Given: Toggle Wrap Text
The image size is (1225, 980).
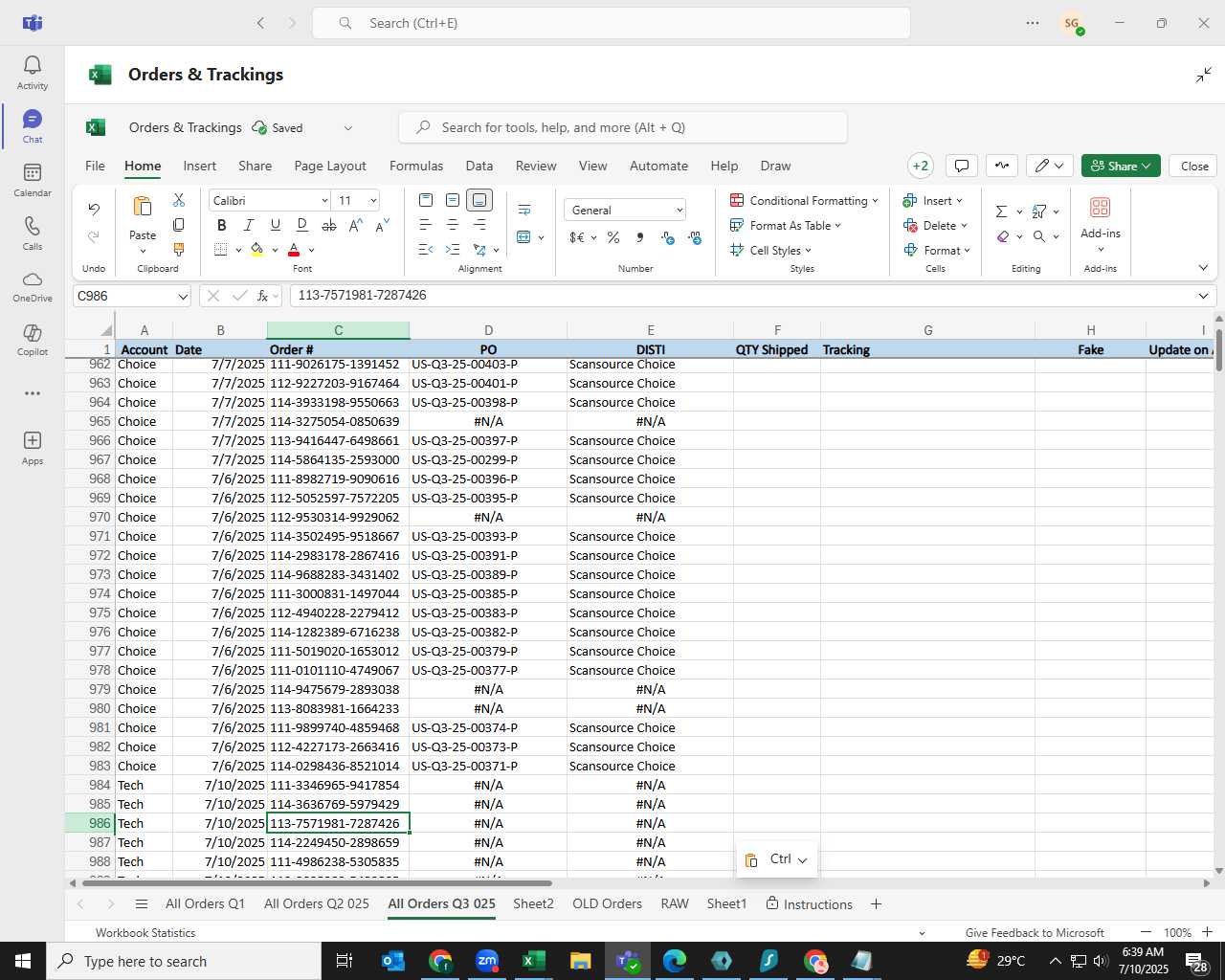Looking at the screenshot, I should (x=524, y=210).
